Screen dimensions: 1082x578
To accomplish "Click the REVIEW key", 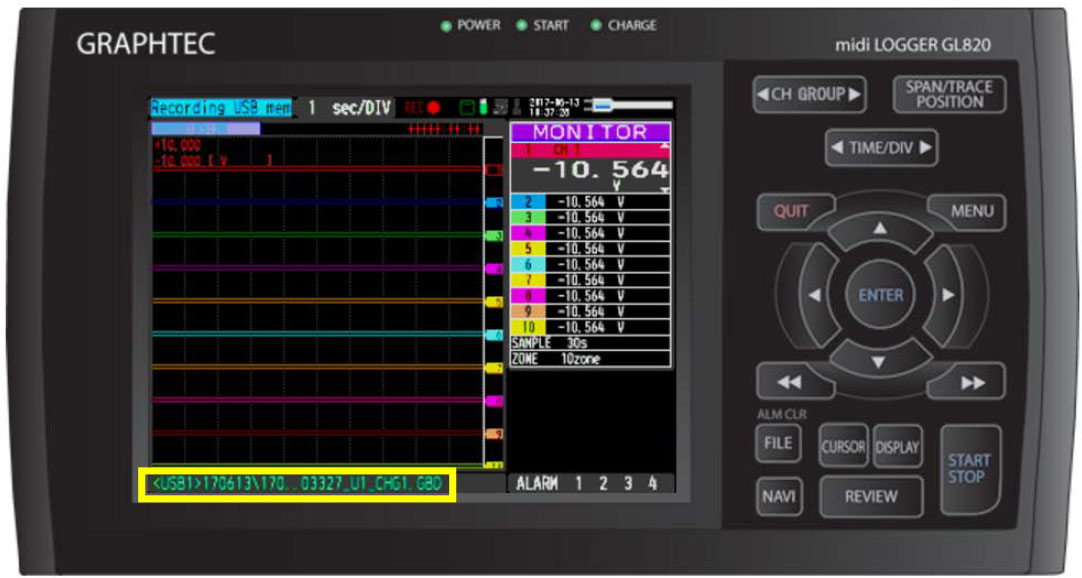I will tap(871, 496).
